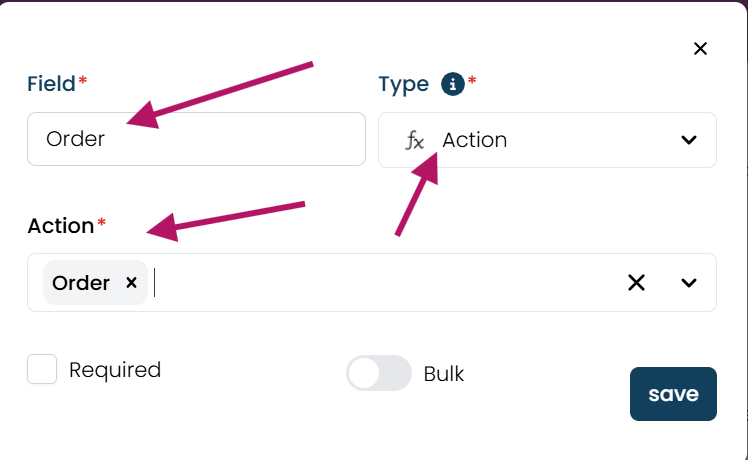Toggle the Bulk switch on
This screenshot has width=748, height=460.
pos(379,373)
